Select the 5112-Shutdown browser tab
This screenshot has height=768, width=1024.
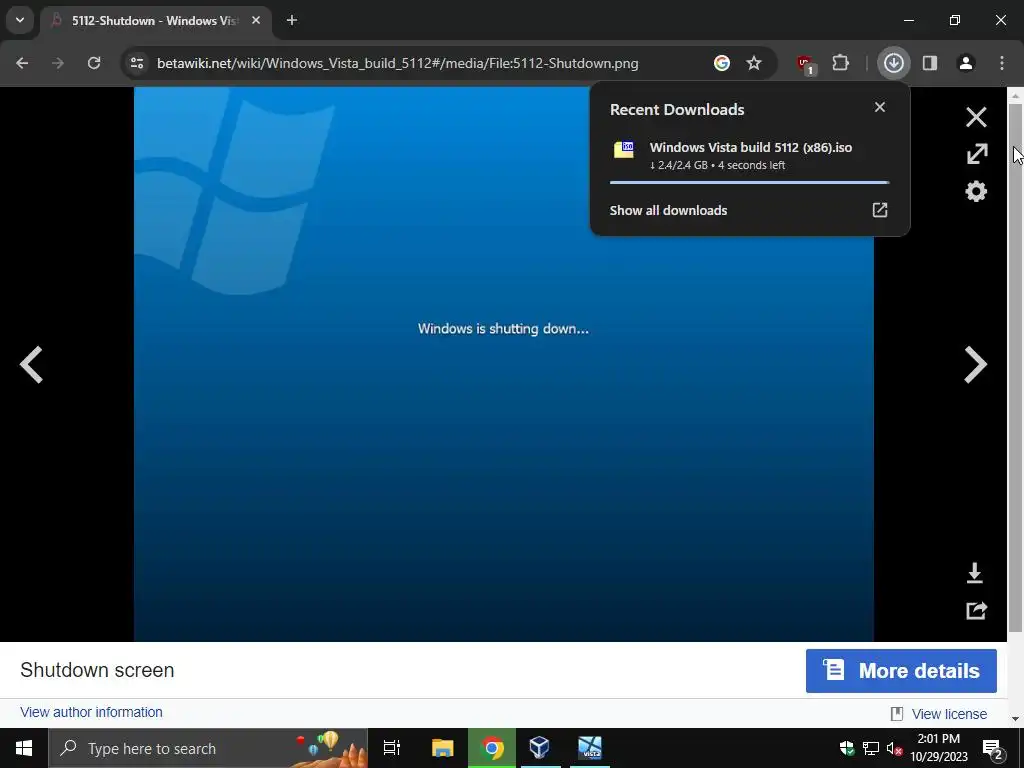pos(155,21)
